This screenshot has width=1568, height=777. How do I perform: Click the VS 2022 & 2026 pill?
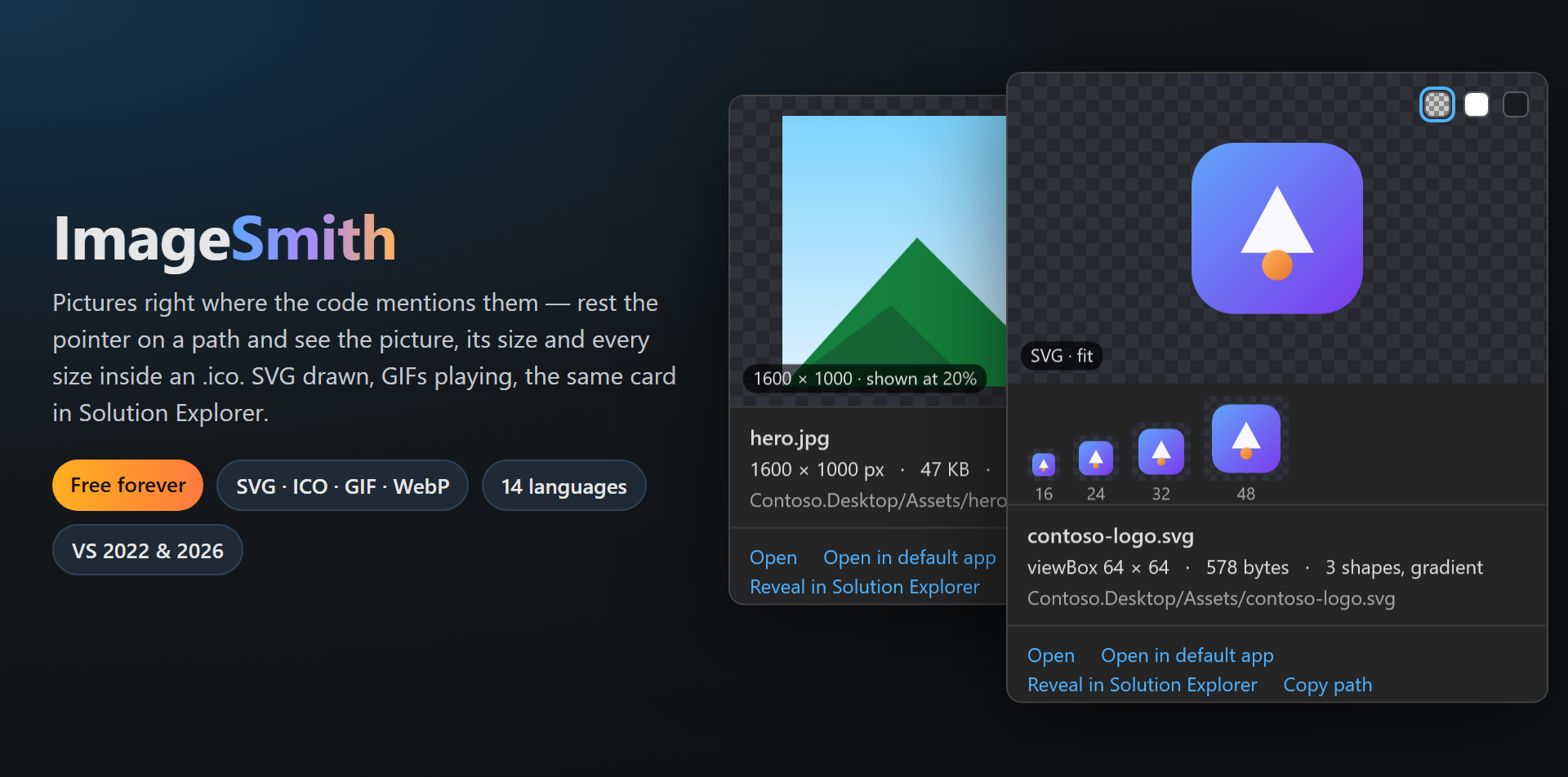point(148,550)
